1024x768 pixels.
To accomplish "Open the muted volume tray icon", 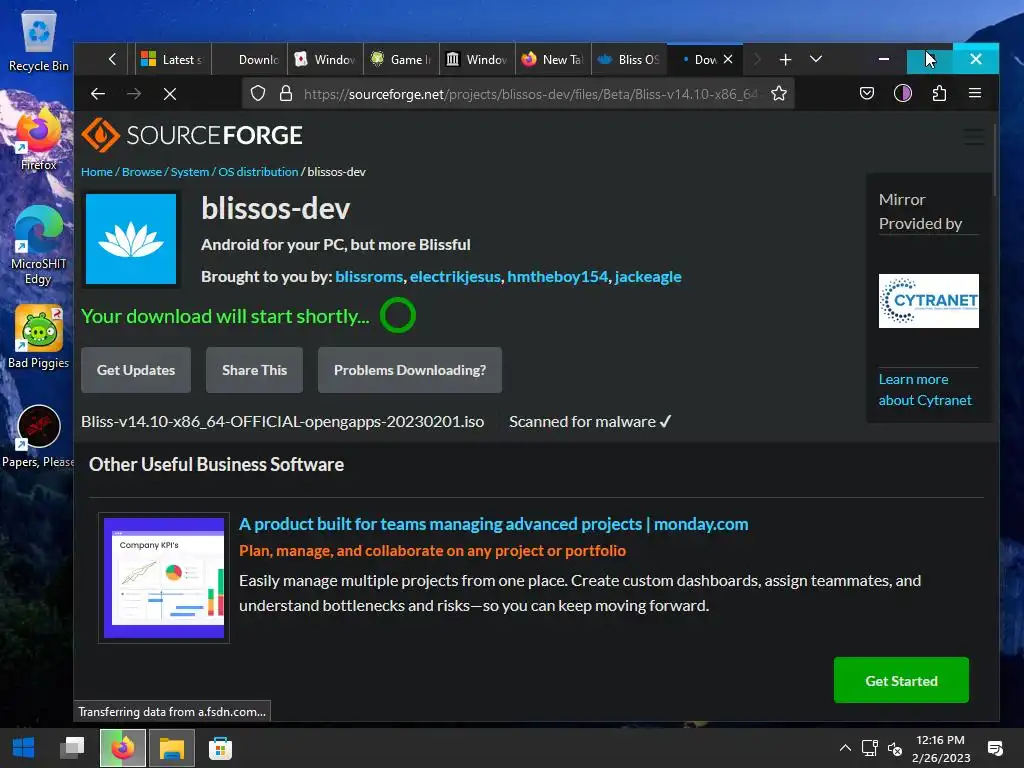I will 895,748.
